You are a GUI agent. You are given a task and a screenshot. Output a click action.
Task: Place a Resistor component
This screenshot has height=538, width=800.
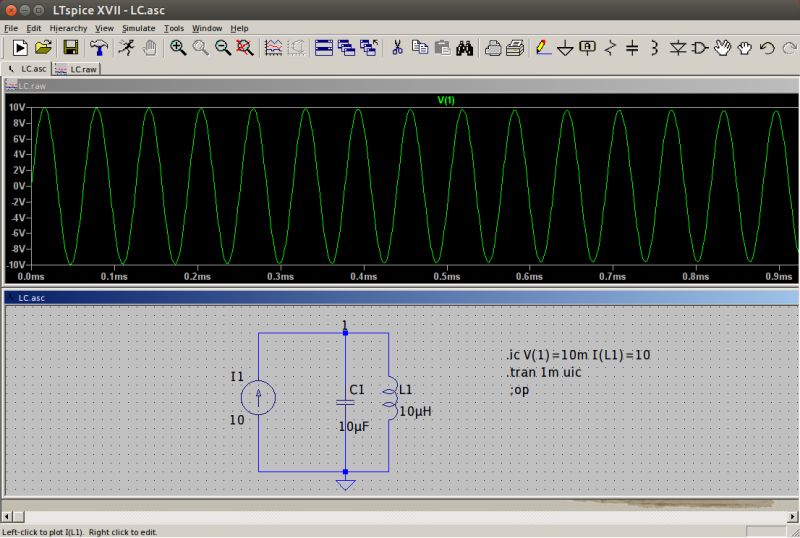(x=610, y=48)
